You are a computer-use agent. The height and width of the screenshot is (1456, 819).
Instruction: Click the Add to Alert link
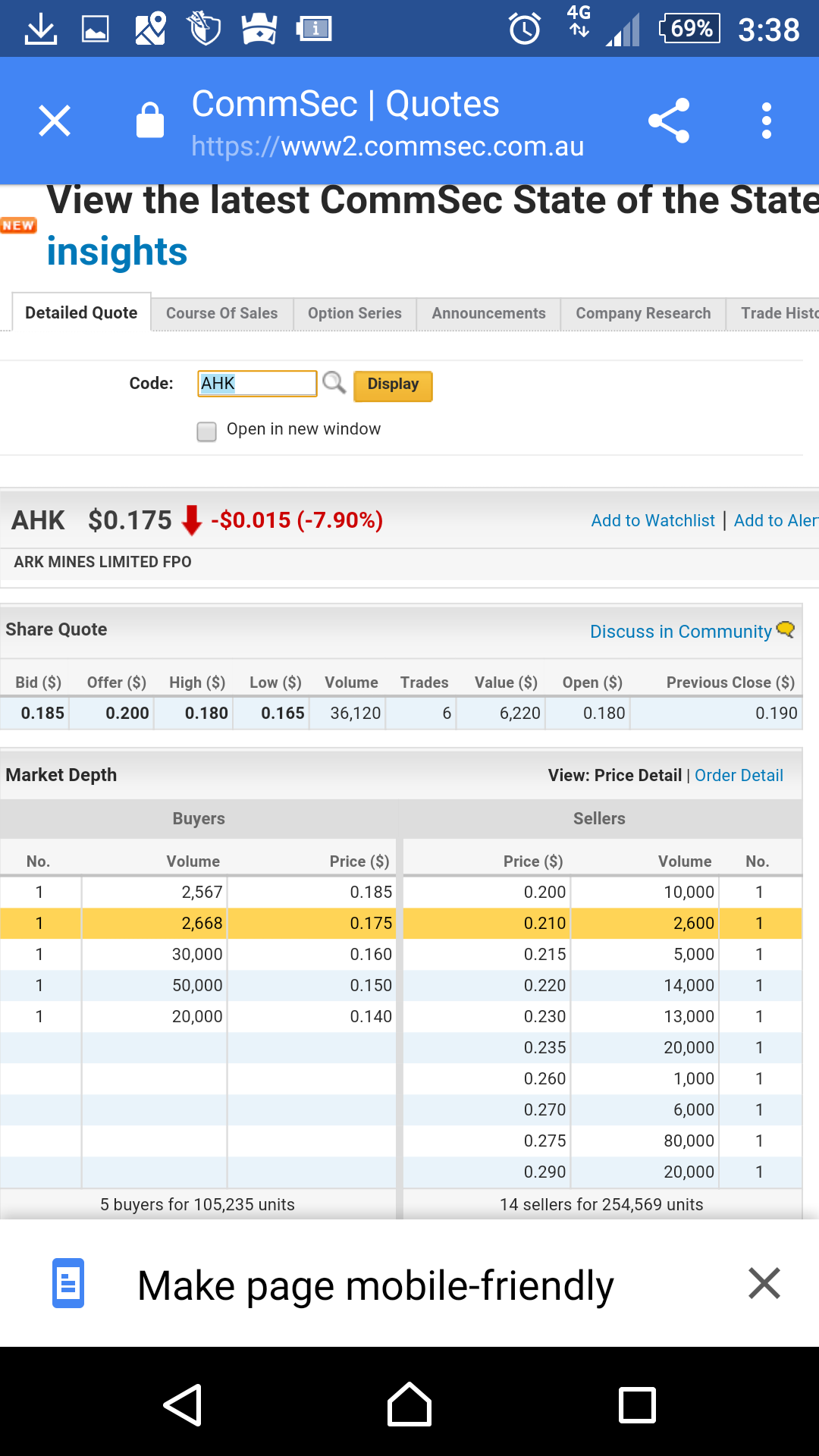pyautogui.click(x=776, y=520)
